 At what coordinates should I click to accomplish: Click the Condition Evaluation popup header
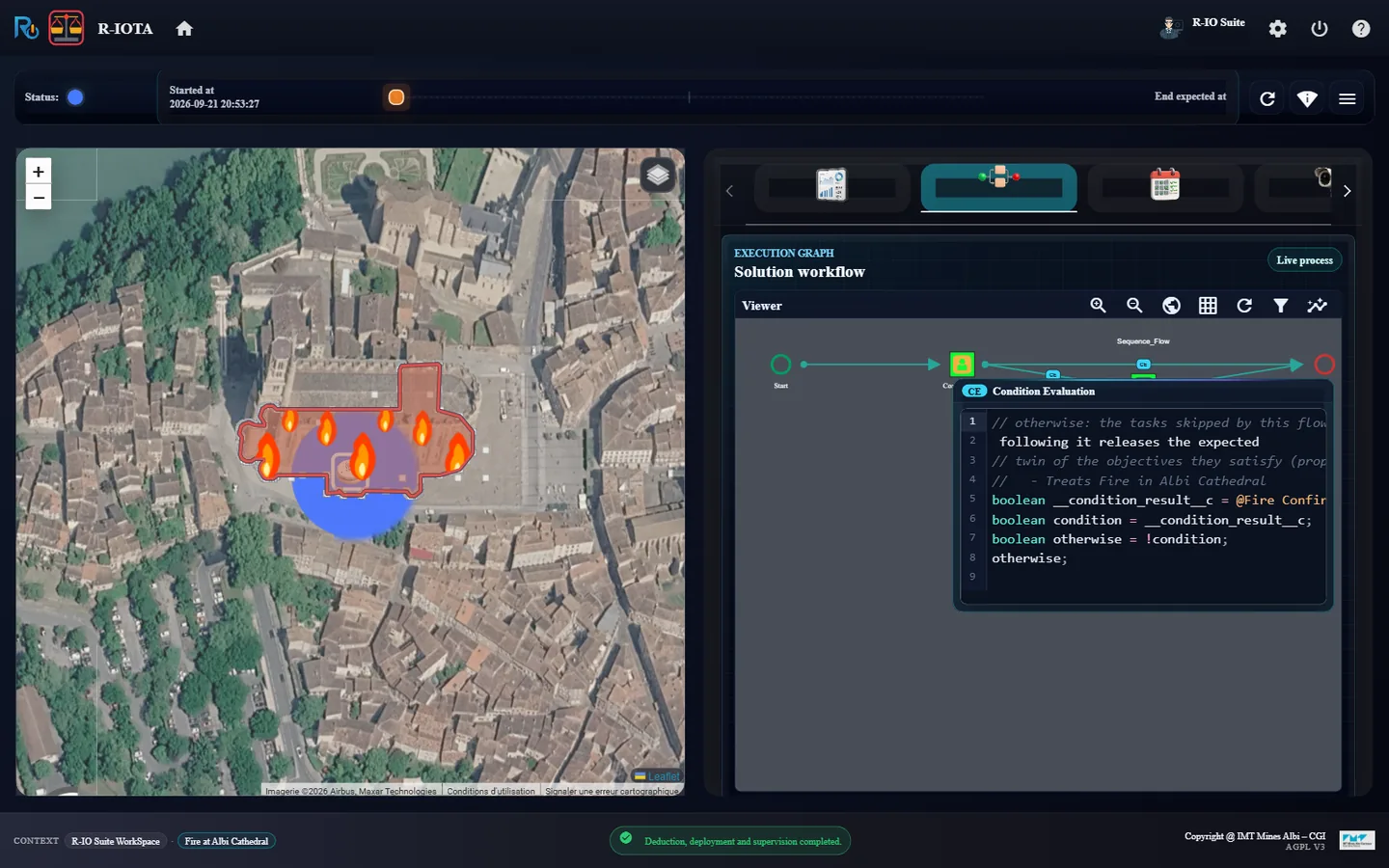tap(1143, 392)
